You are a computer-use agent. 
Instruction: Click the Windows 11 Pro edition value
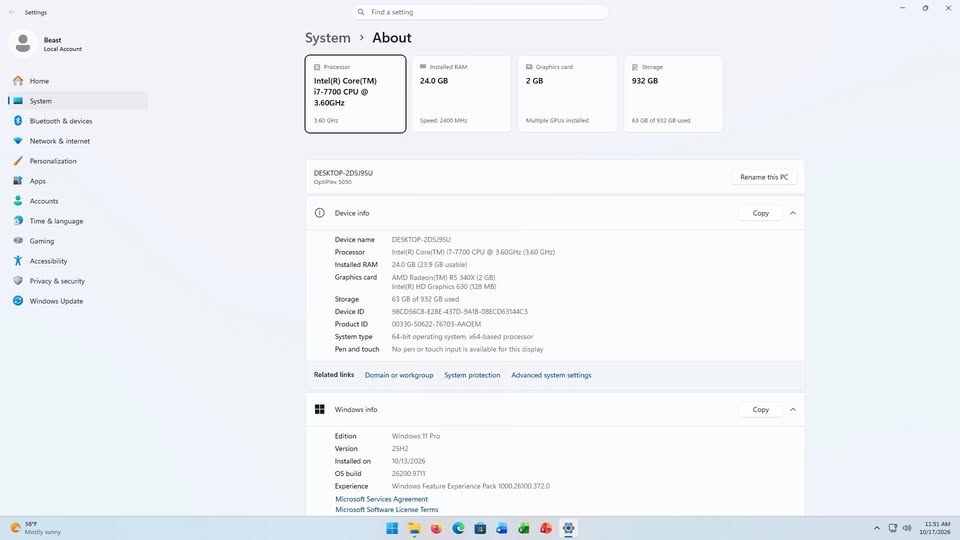pos(416,437)
